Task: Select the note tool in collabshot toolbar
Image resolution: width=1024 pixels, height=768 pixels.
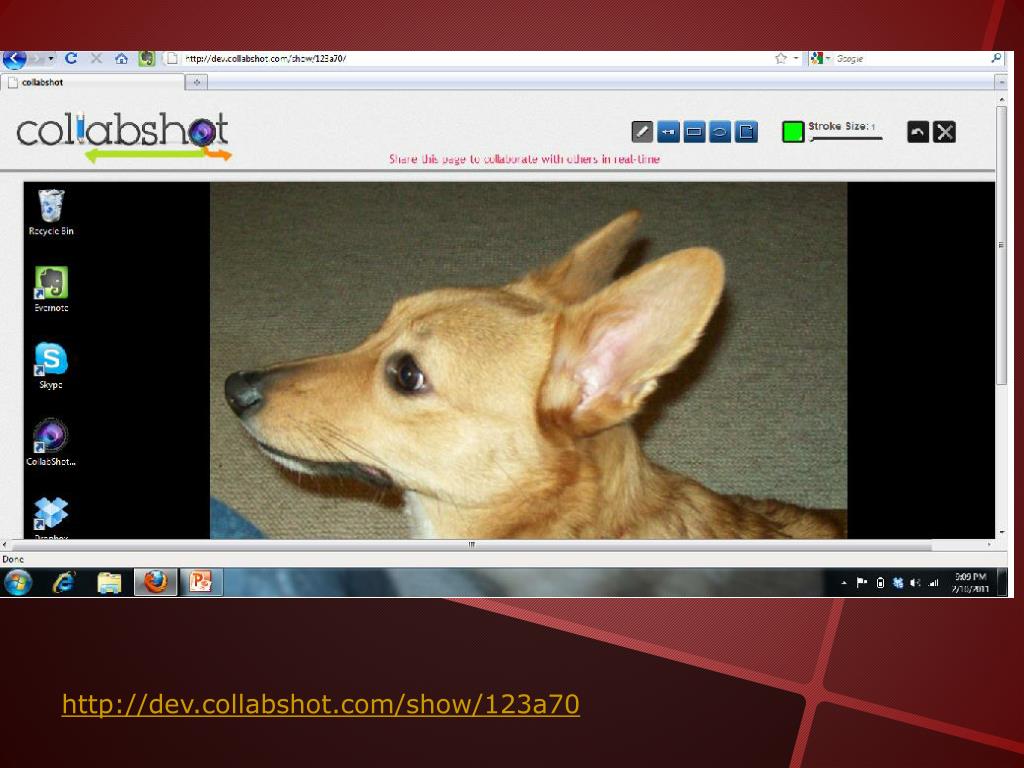Action: point(746,132)
